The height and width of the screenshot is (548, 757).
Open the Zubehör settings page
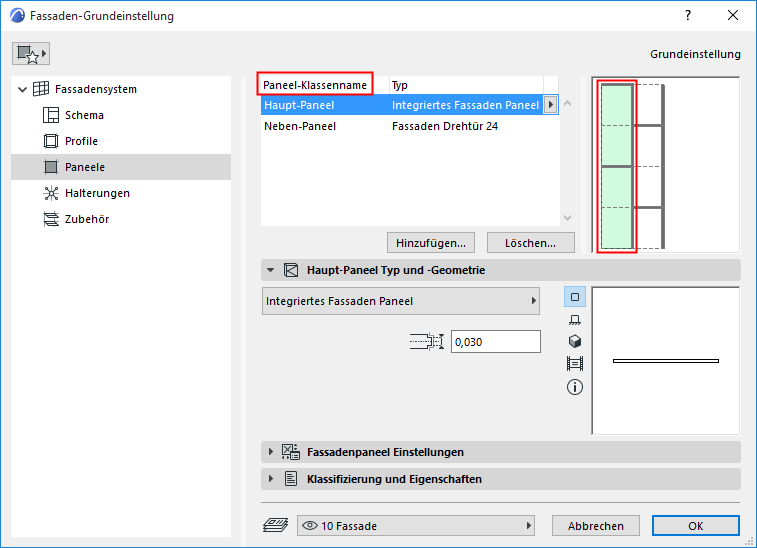[x=87, y=219]
